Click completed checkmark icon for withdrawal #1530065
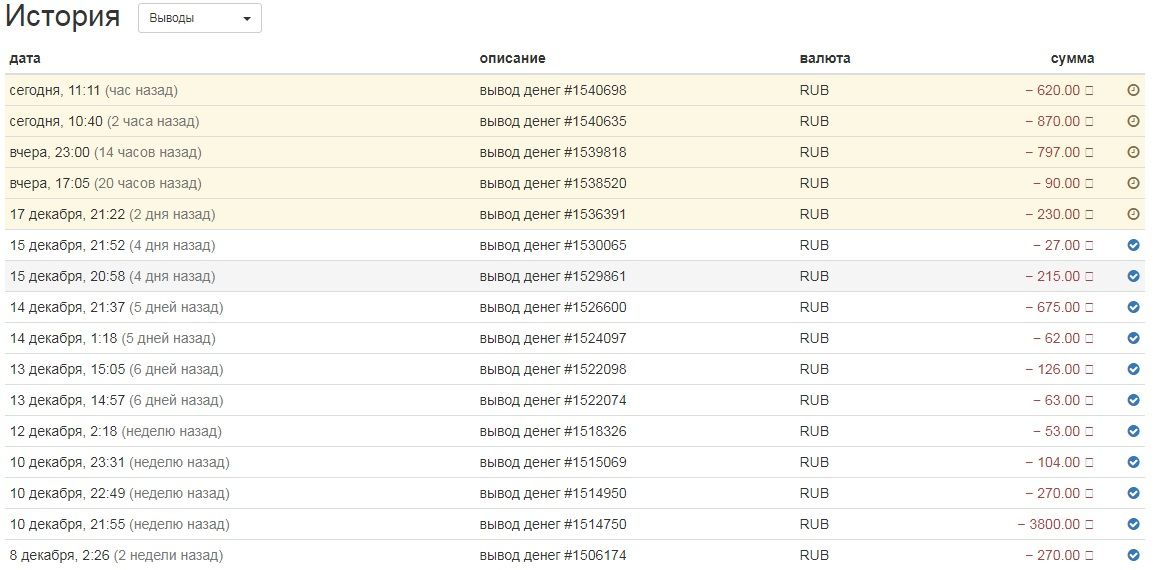This screenshot has height=570, width=1159. click(x=1133, y=245)
